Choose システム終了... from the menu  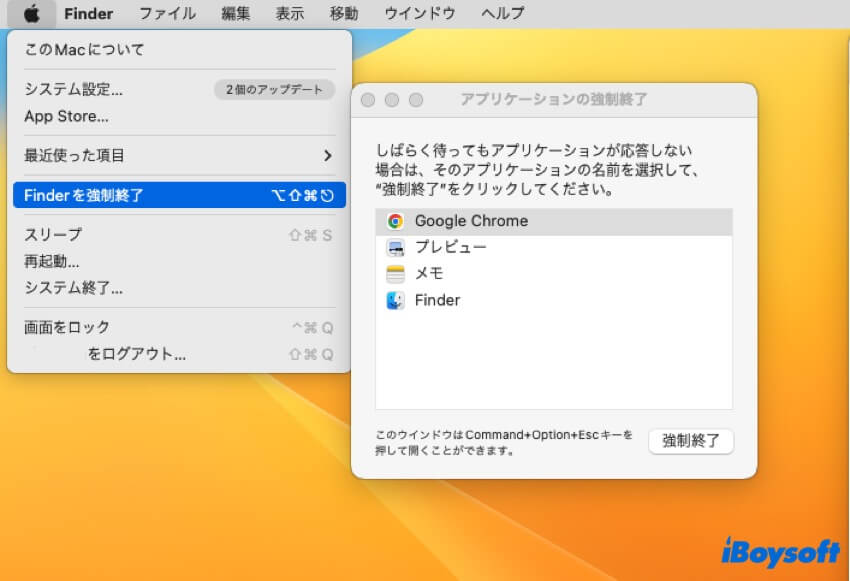point(179,288)
